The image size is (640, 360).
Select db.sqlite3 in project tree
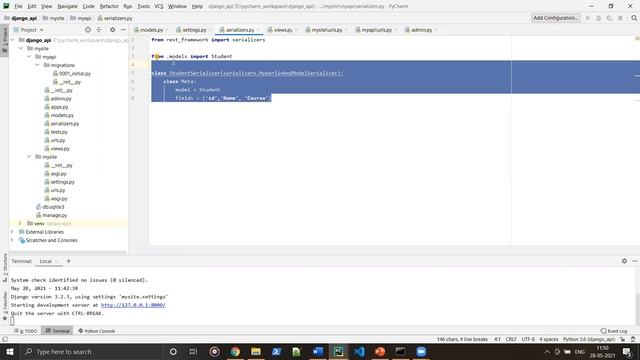(53, 207)
